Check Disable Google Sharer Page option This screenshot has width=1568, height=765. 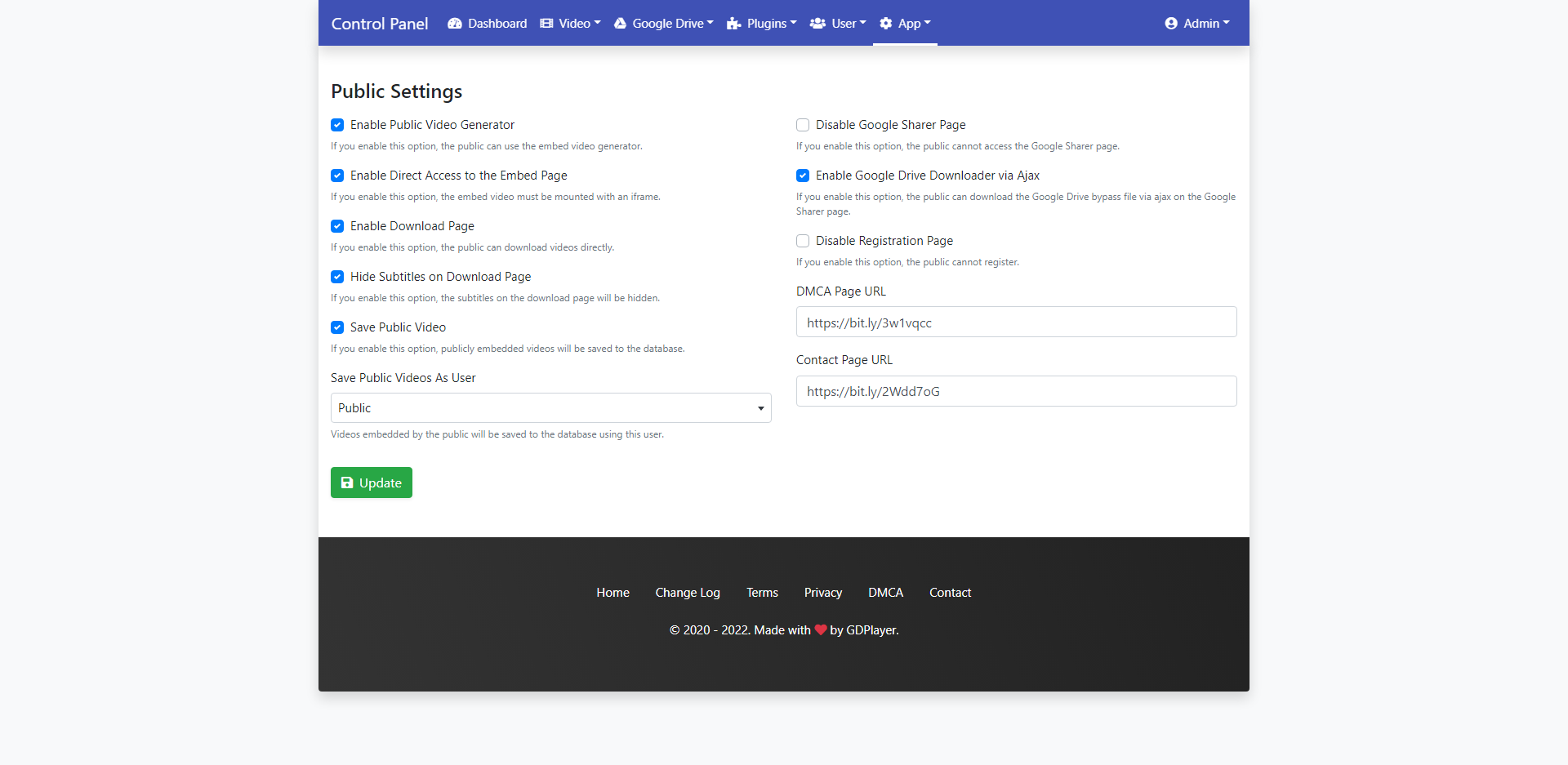[803, 125]
